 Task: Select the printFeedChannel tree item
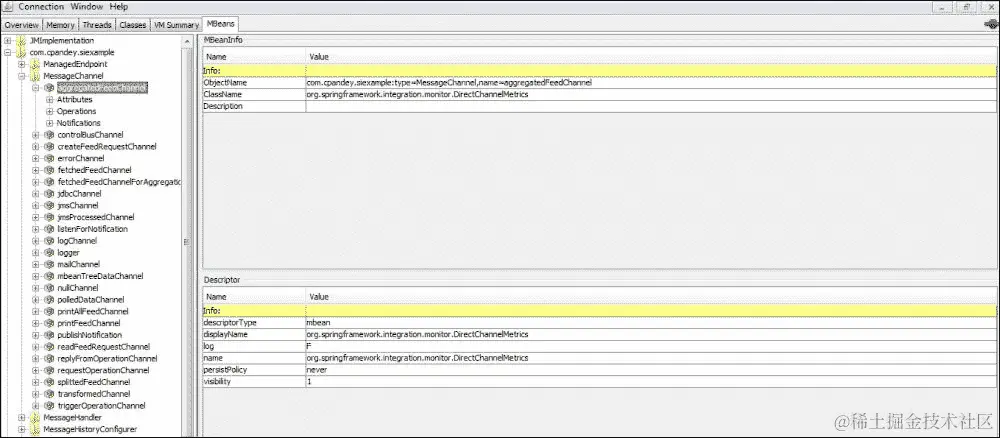click(89, 323)
